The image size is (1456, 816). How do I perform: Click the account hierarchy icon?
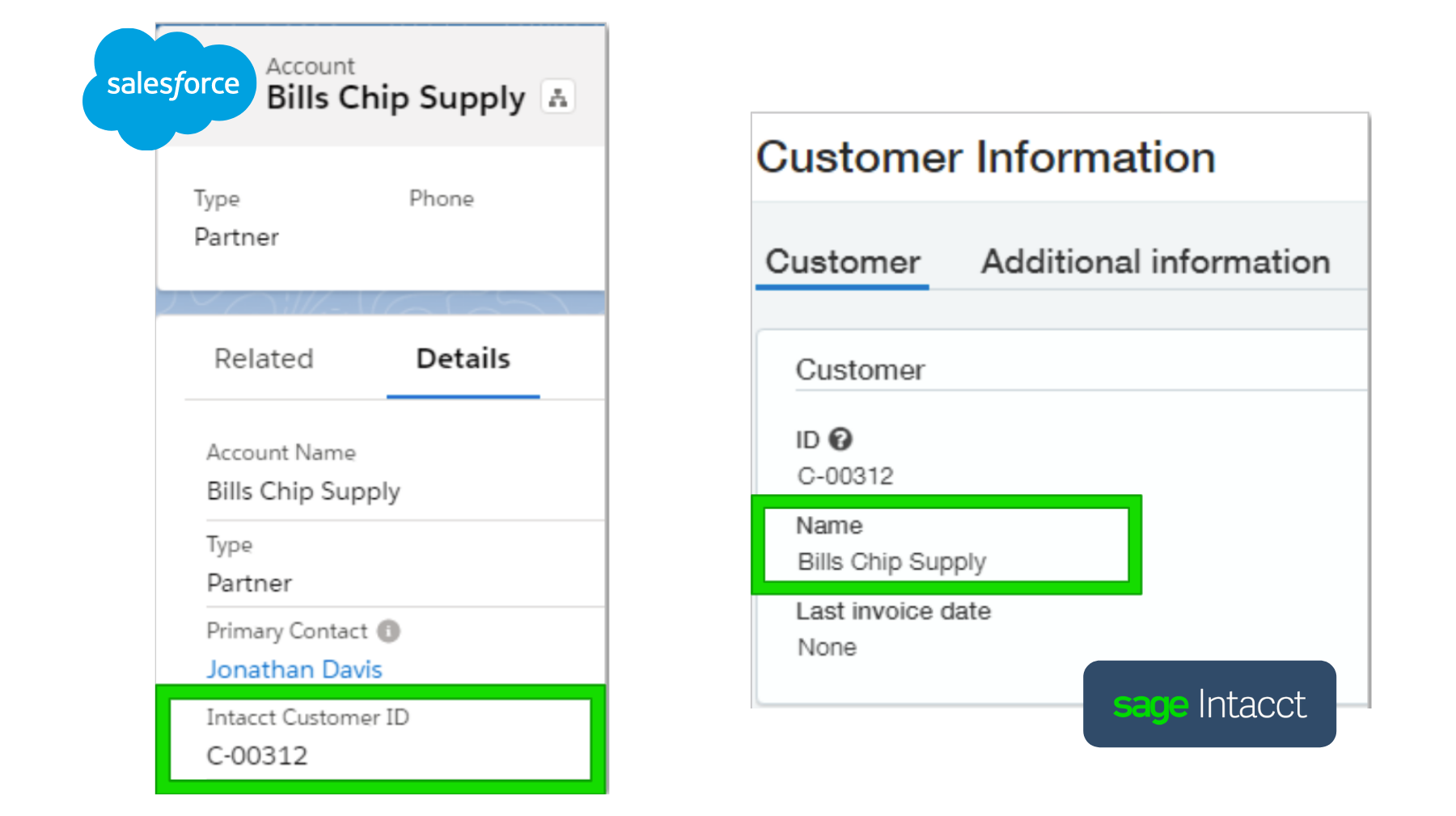pos(557,98)
